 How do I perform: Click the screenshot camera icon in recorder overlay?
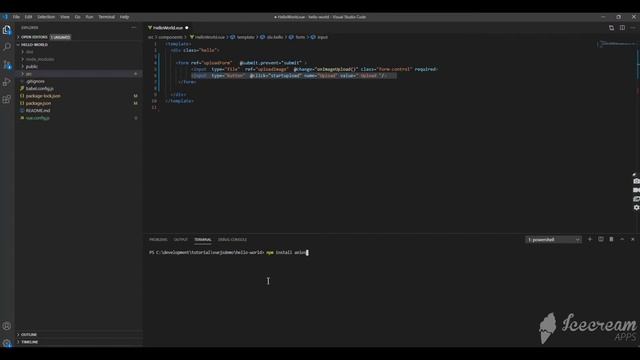(x=636, y=181)
